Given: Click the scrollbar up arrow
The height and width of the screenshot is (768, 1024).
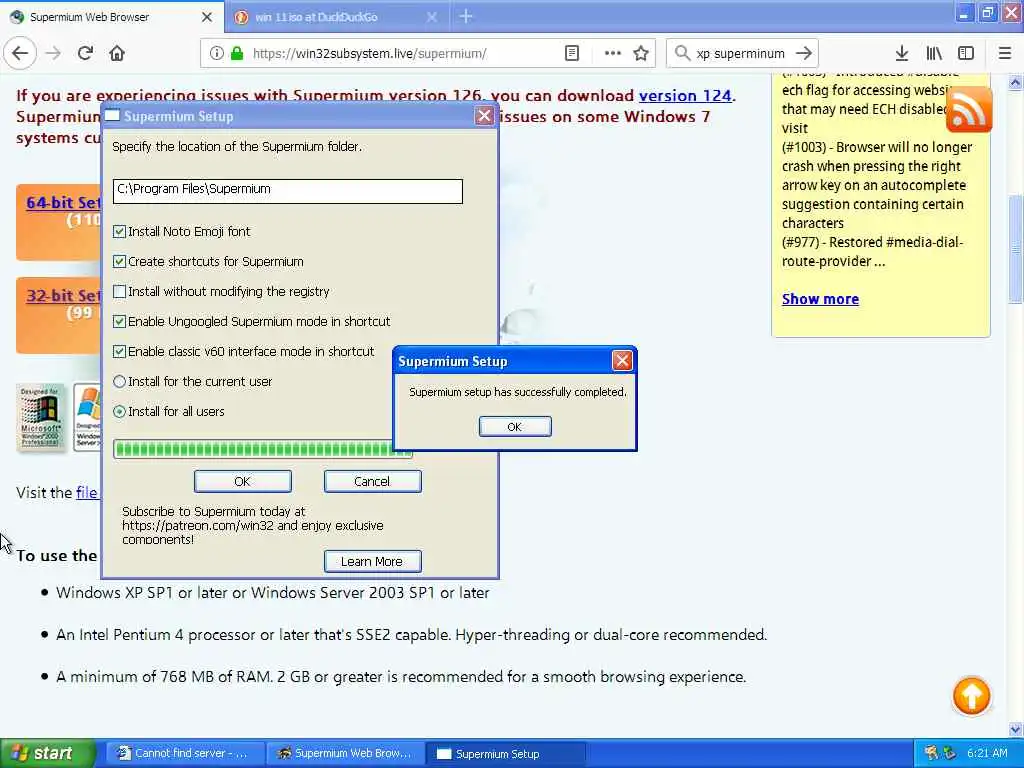Looking at the screenshot, I should 1016,82.
